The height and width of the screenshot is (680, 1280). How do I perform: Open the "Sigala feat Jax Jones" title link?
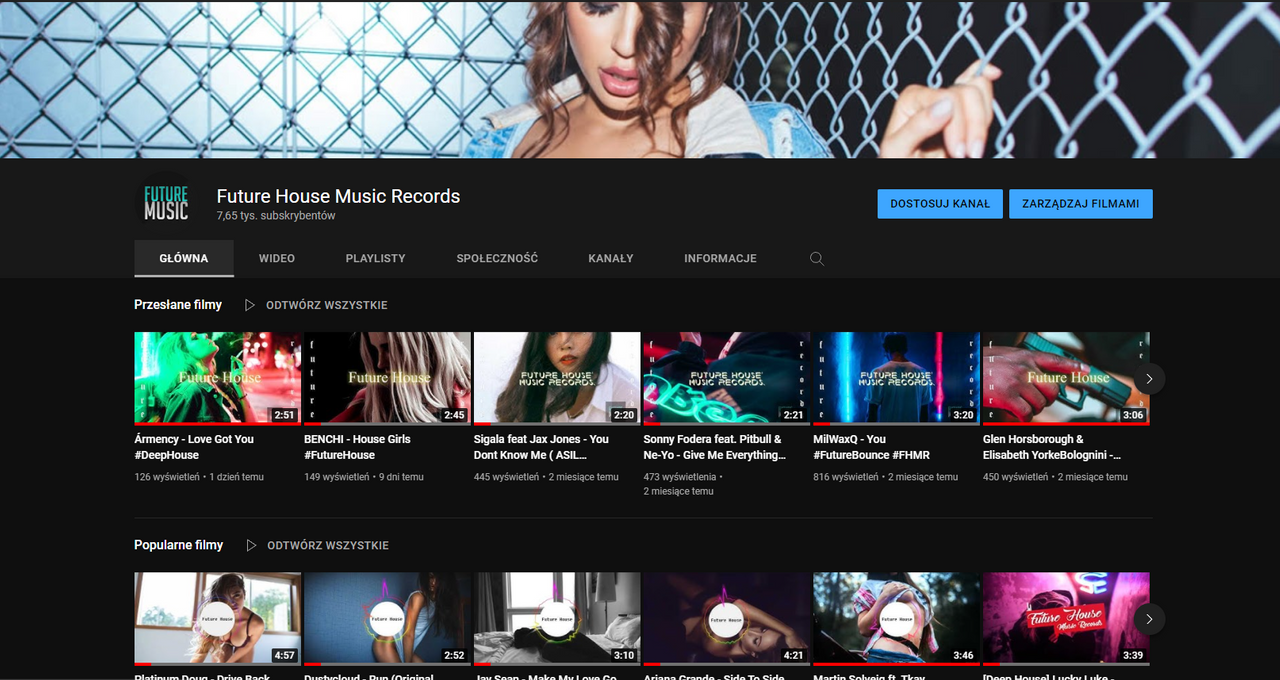click(x=541, y=447)
